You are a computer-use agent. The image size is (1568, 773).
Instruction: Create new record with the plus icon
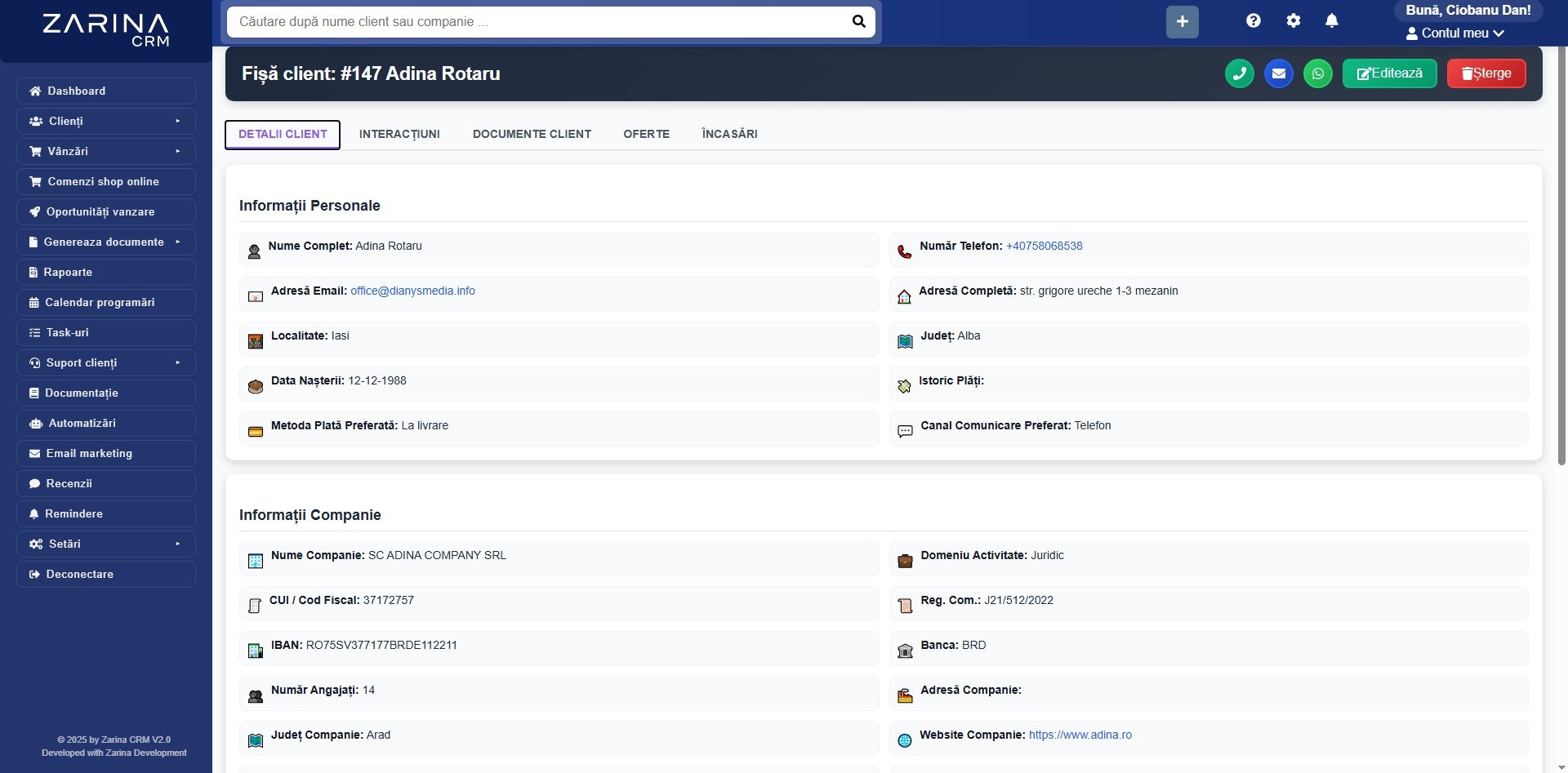tap(1182, 21)
